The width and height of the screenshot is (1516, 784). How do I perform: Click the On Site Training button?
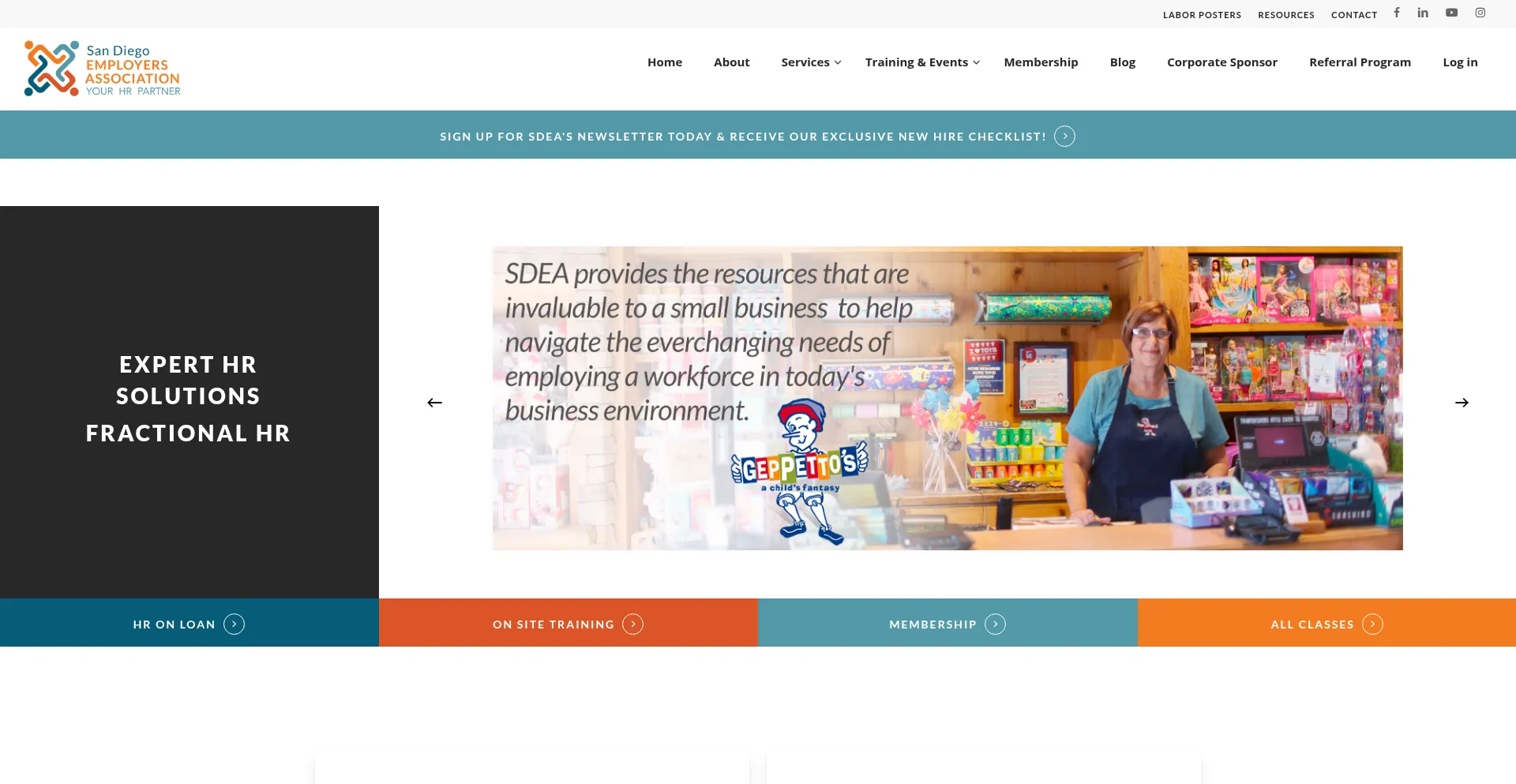pyautogui.click(x=568, y=624)
